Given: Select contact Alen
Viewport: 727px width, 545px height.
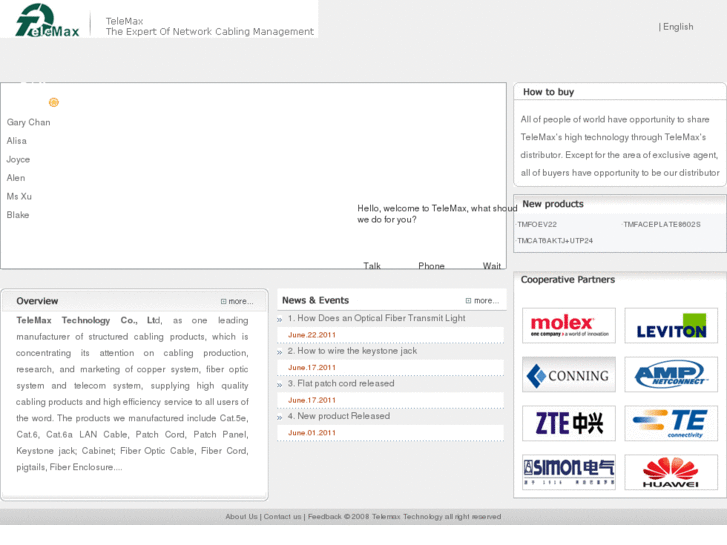Looking at the screenshot, I should [x=16, y=178].
